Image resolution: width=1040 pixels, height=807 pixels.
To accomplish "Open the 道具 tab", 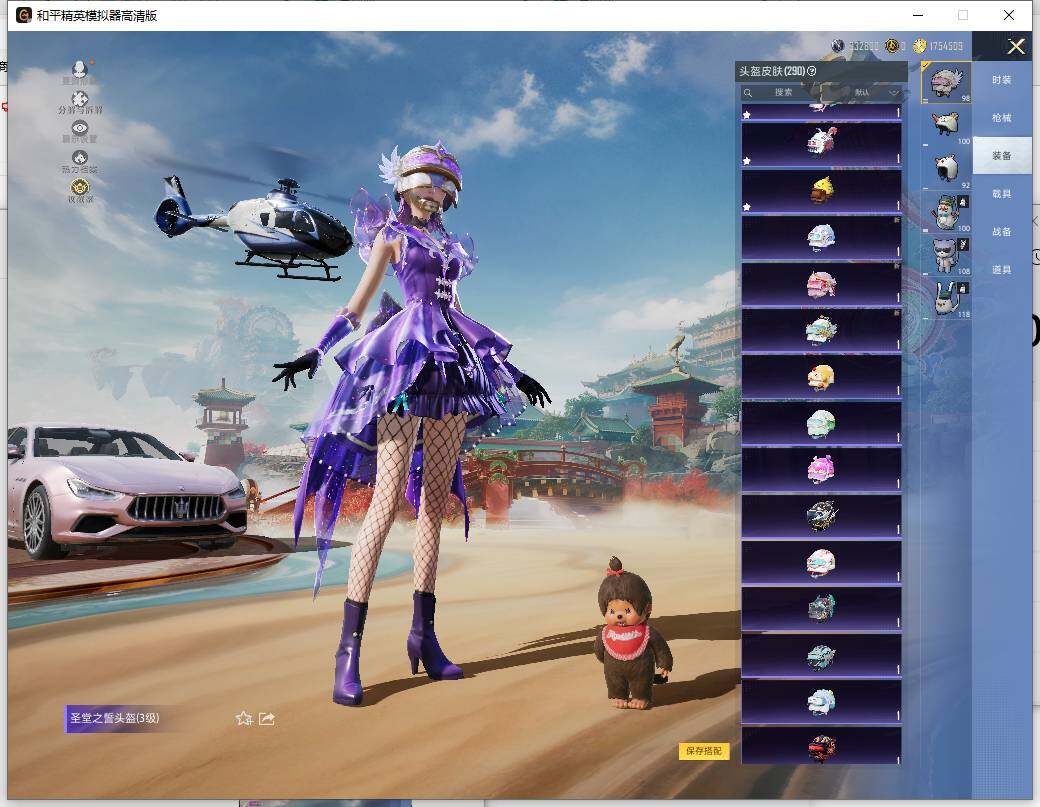I will tap(1002, 270).
